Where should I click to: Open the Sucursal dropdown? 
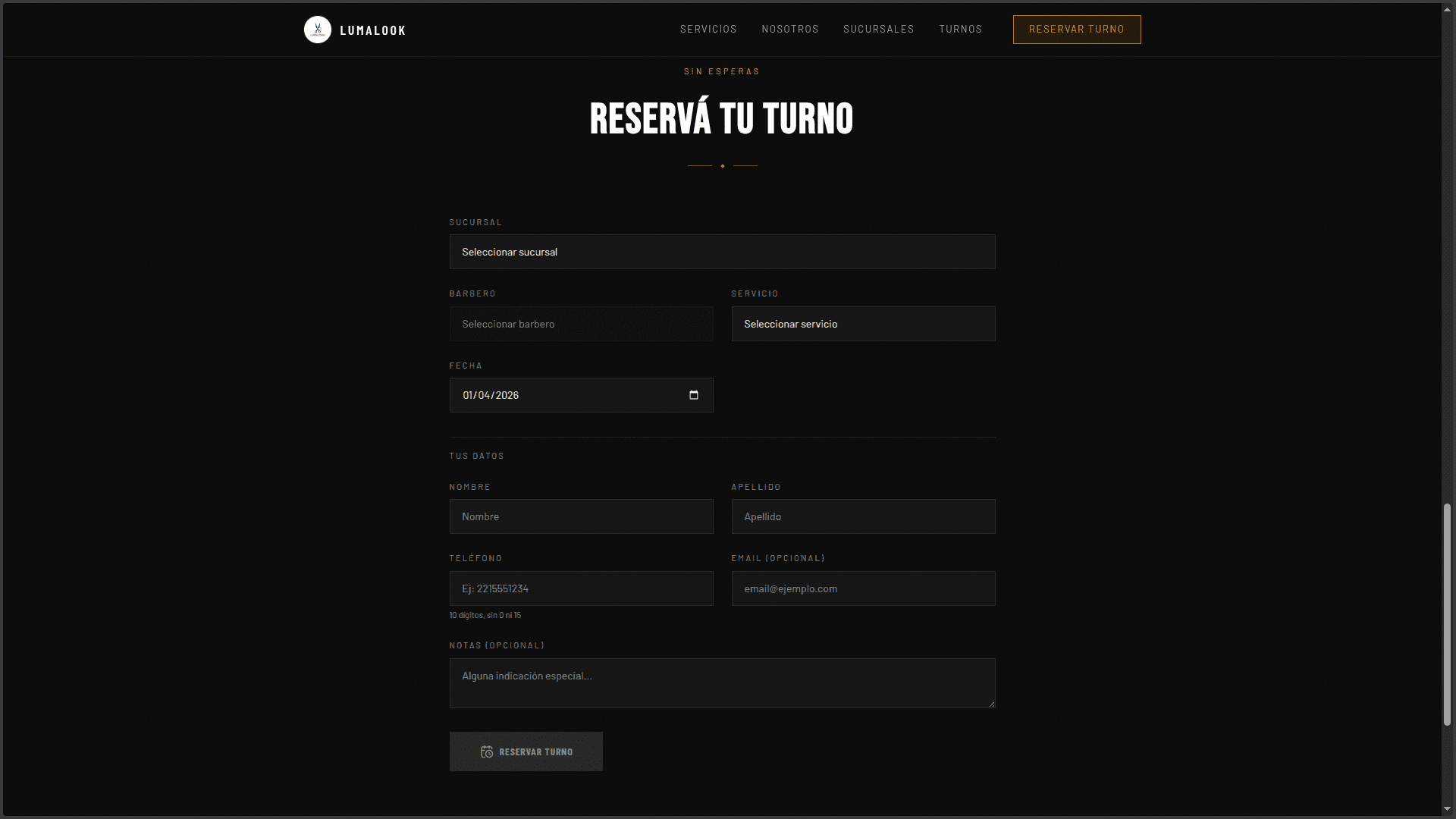(x=722, y=252)
